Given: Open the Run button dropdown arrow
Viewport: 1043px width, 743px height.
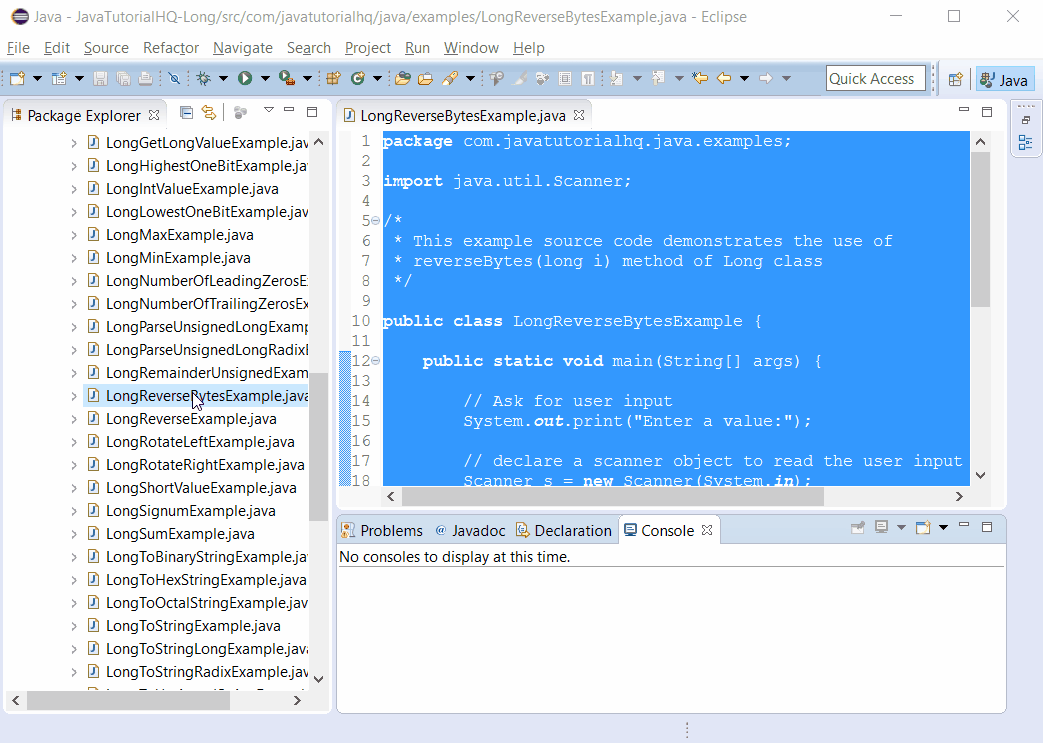Looking at the screenshot, I should point(264,78).
